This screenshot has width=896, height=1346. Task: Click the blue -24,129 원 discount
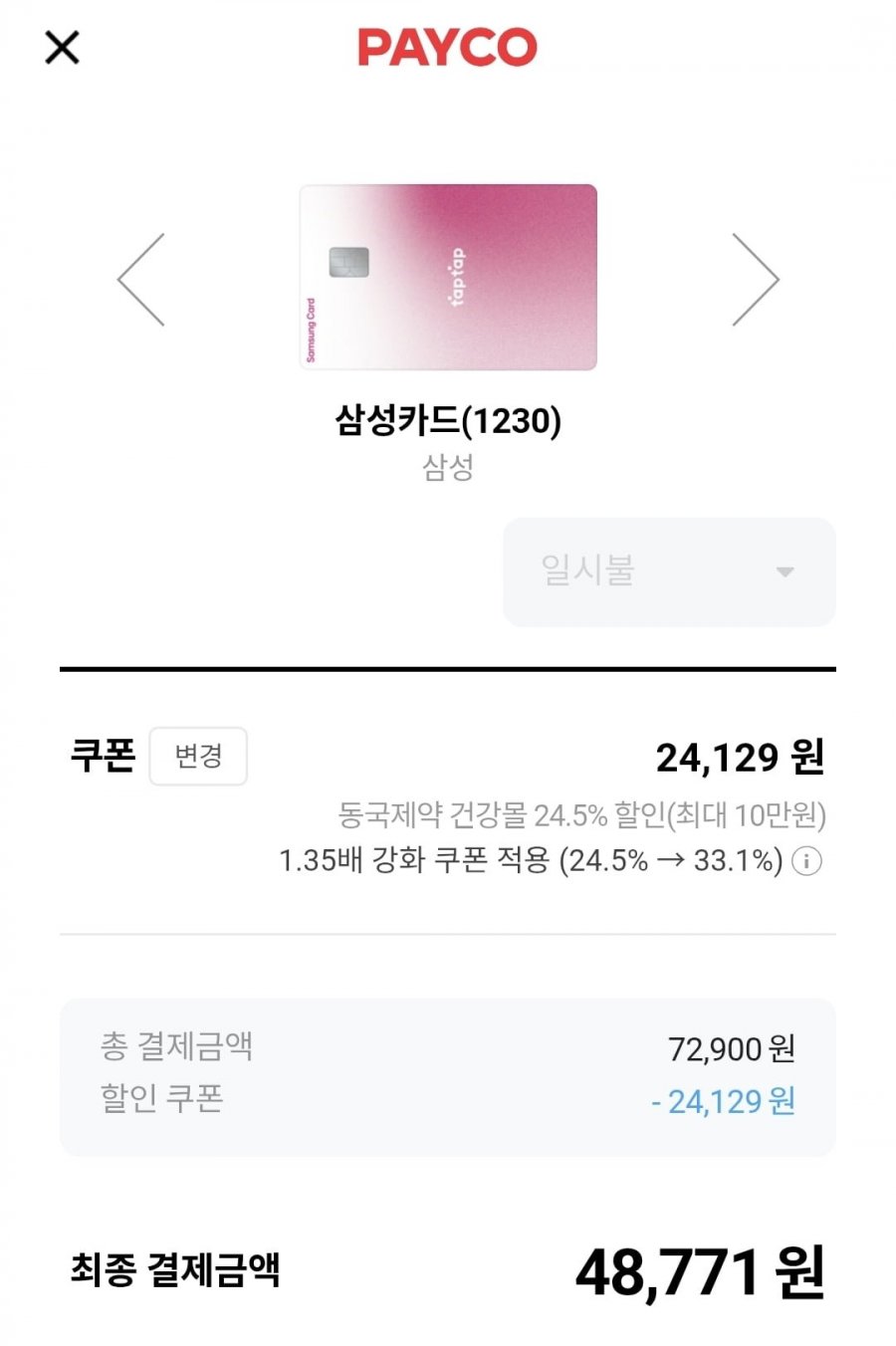pos(724,1102)
